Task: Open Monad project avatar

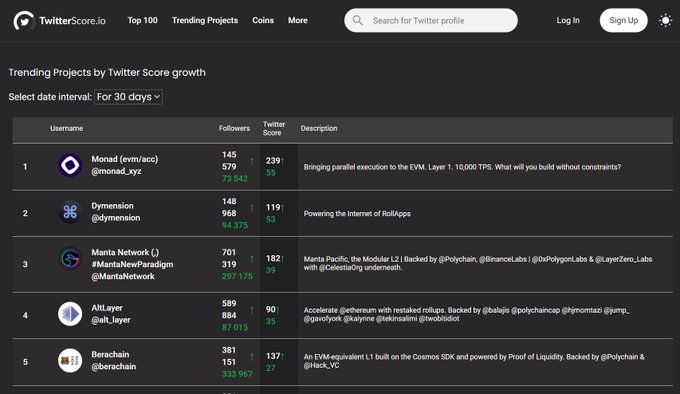Action: (70, 165)
